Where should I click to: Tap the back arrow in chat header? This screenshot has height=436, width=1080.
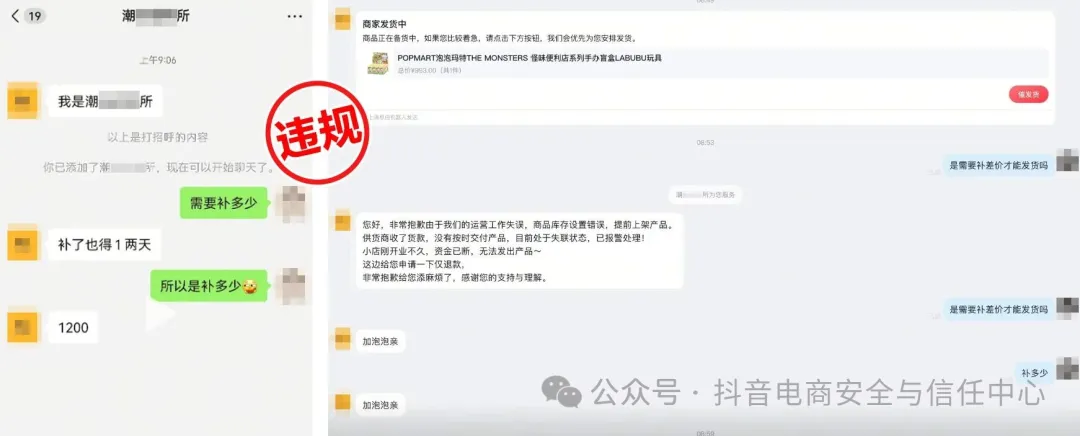(x=15, y=16)
